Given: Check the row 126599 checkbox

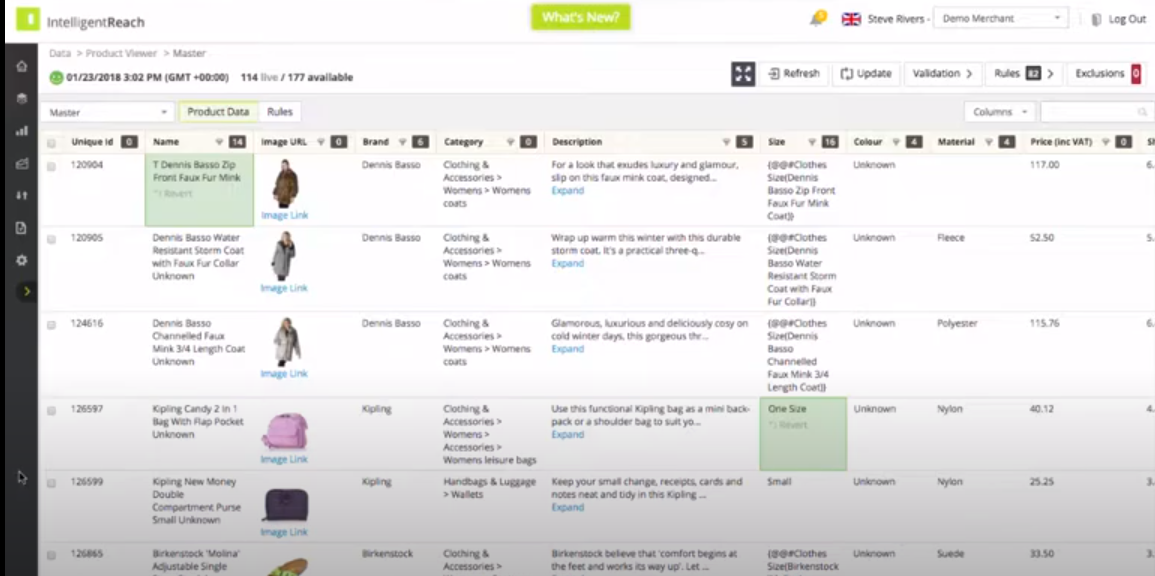Looking at the screenshot, I should tap(52, 483).
